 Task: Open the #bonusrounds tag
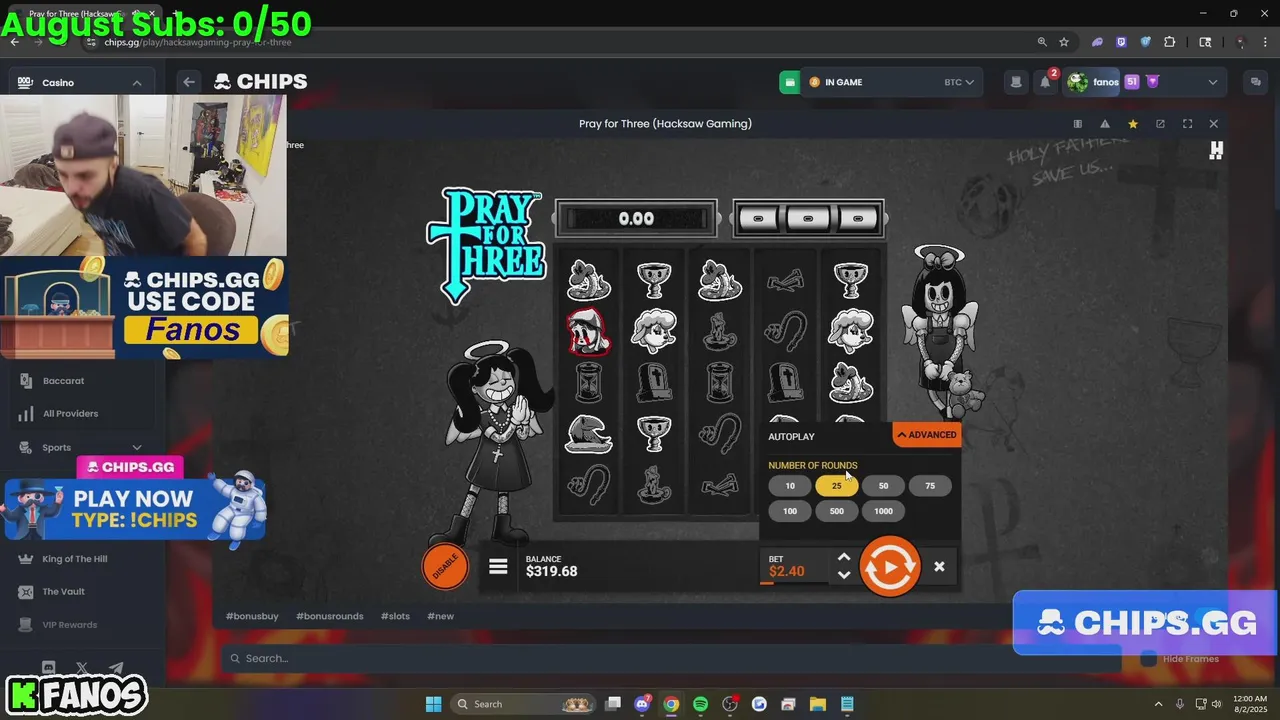[x=329, y=616]
